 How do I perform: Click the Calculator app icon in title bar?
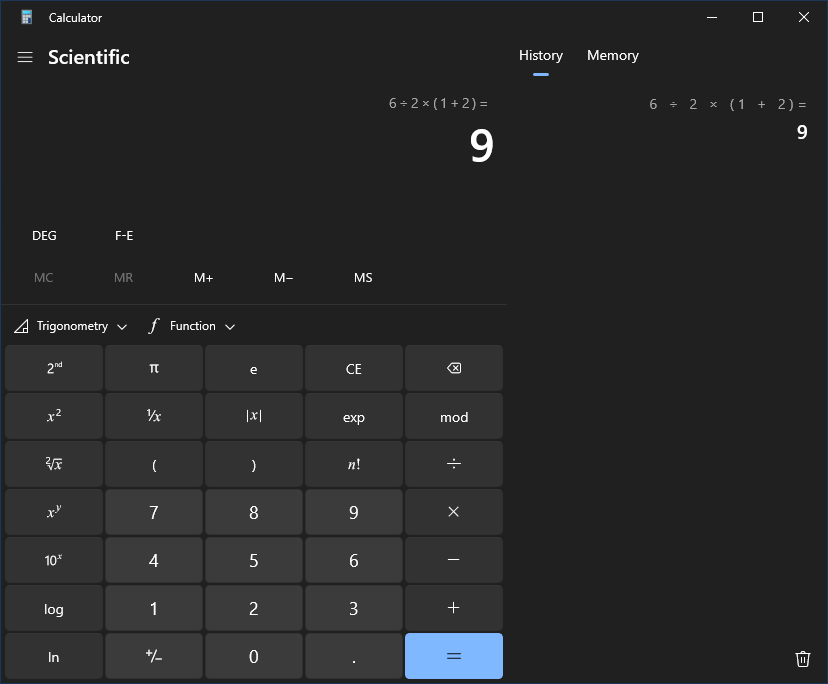(x=26, y=17)
